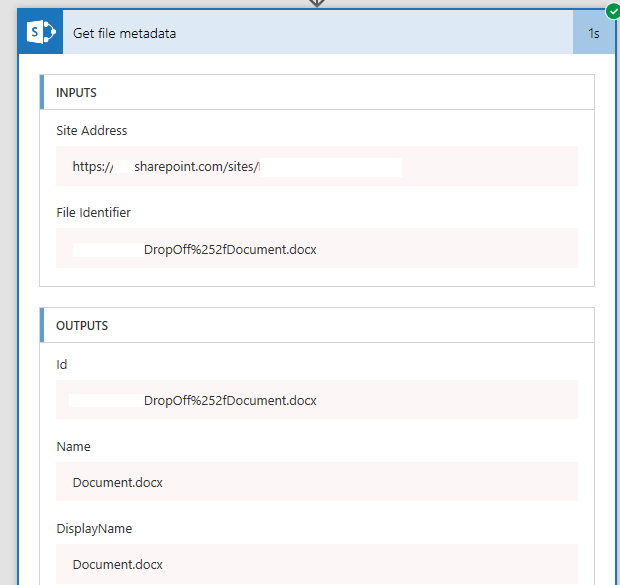Select the DisplayName value Document.docx
620x585 pixels.
[x=317, y=564]
